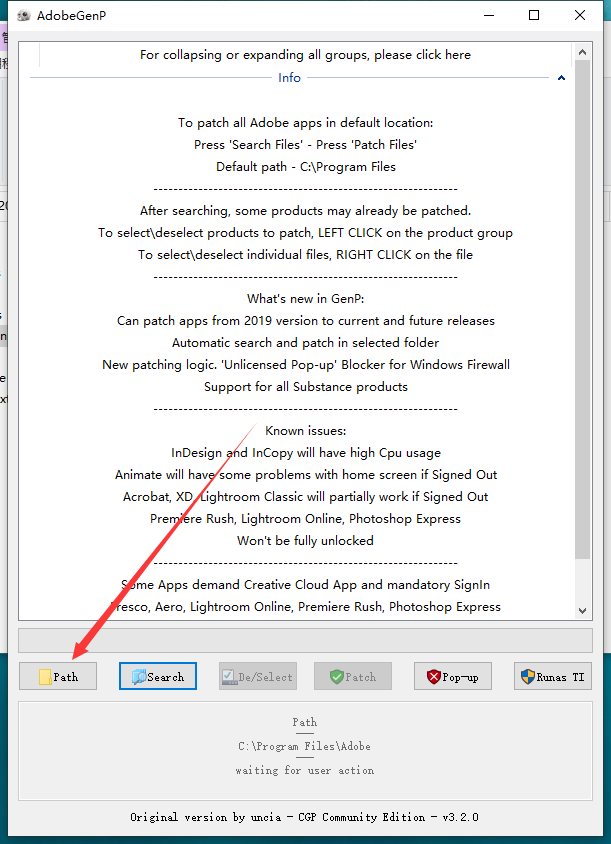Click the Patch button with green shield

pyautogui.click(x=353, y=676)
